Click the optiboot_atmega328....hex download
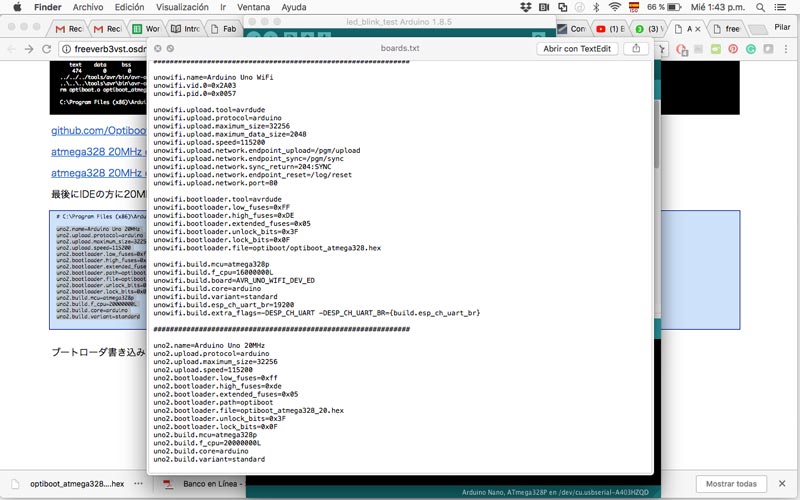 pyautogui.click(x=77, y=484)
